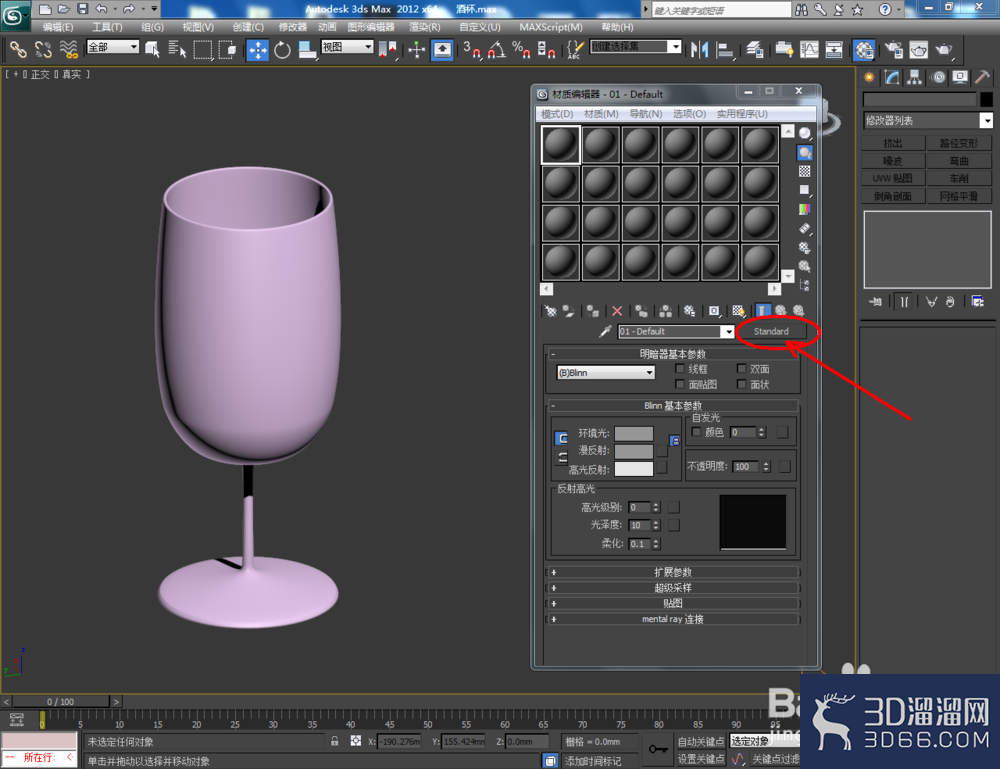The height and width of the screenshot is (769, 1000).
Task: Toggle the Angle Snap icon
Action: [497, 50]
